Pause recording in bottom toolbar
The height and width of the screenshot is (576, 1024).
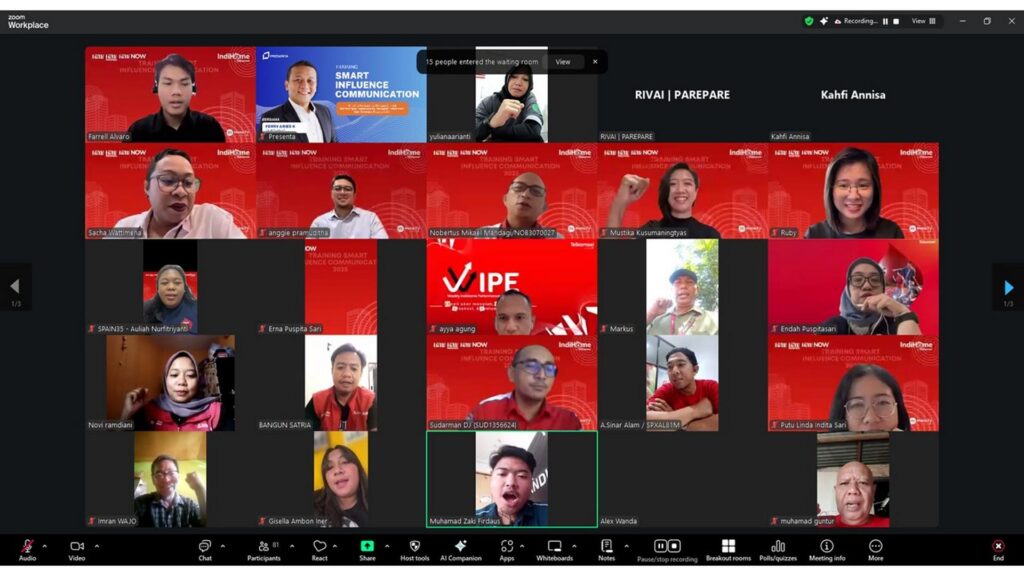point(660,546)
